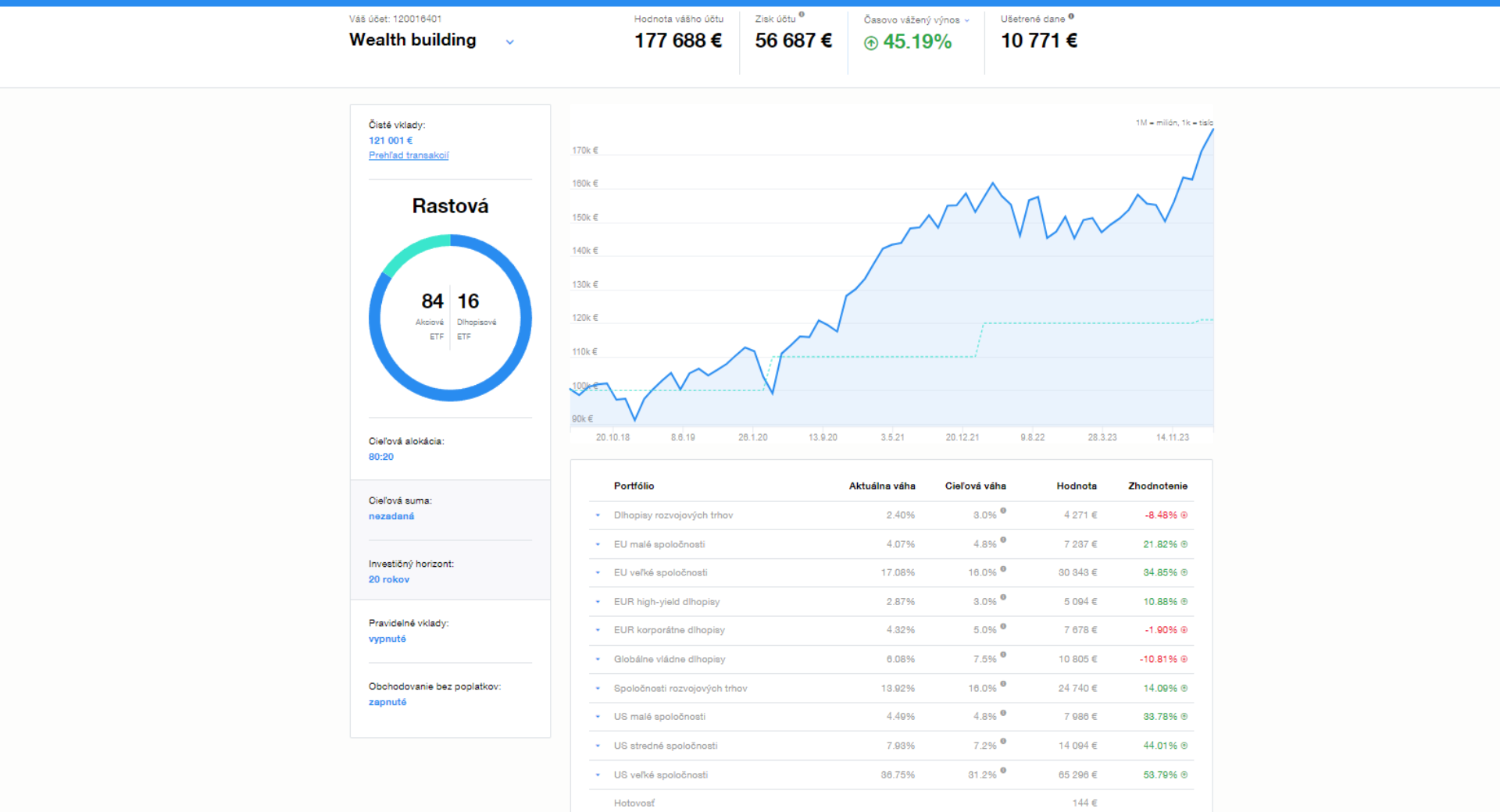
Task: Open the Wealth building account dropdown
Action: click(510, 42)
